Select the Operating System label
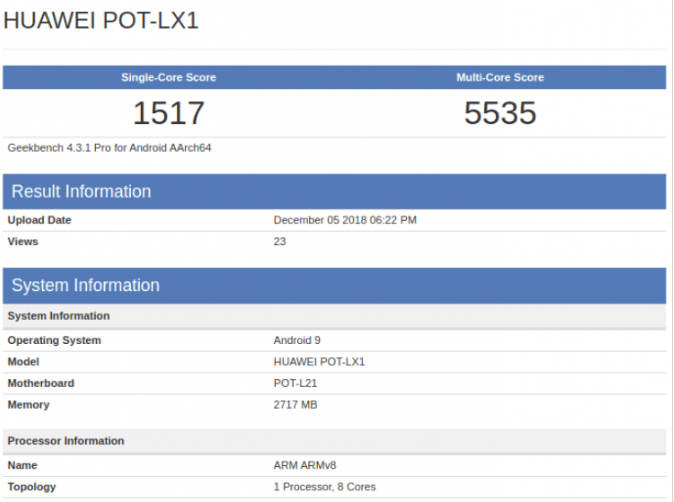 point(54,340)
